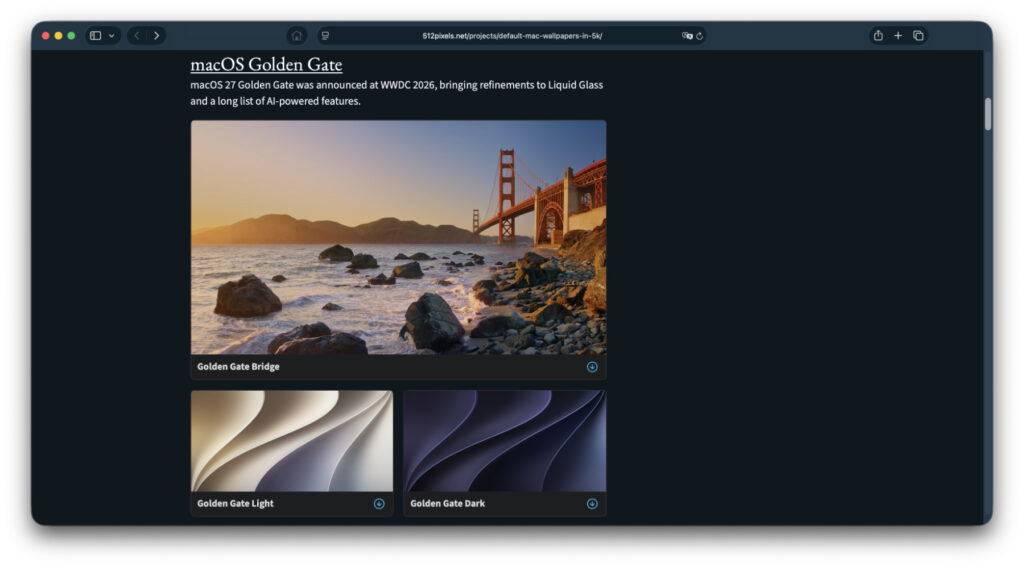
Task: Open a new tab with plus icon
Action: [898, 36]
